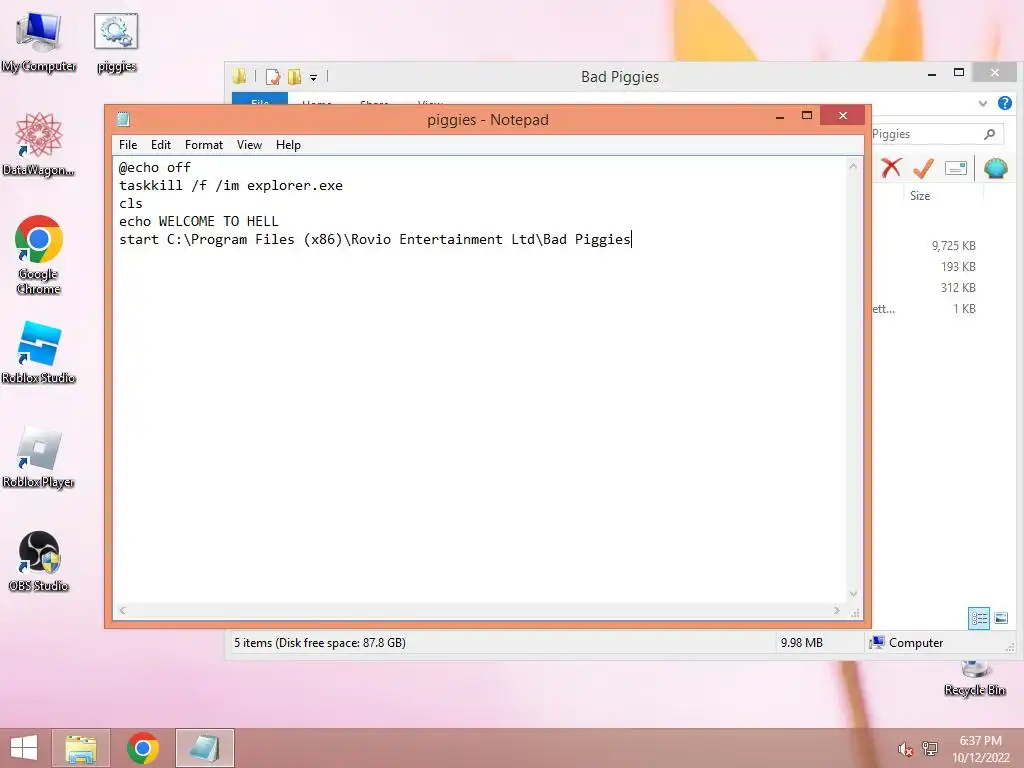Switch Explorer to large thumbnails view icon
The image size is (1024, 768).
coord(1000,618)
